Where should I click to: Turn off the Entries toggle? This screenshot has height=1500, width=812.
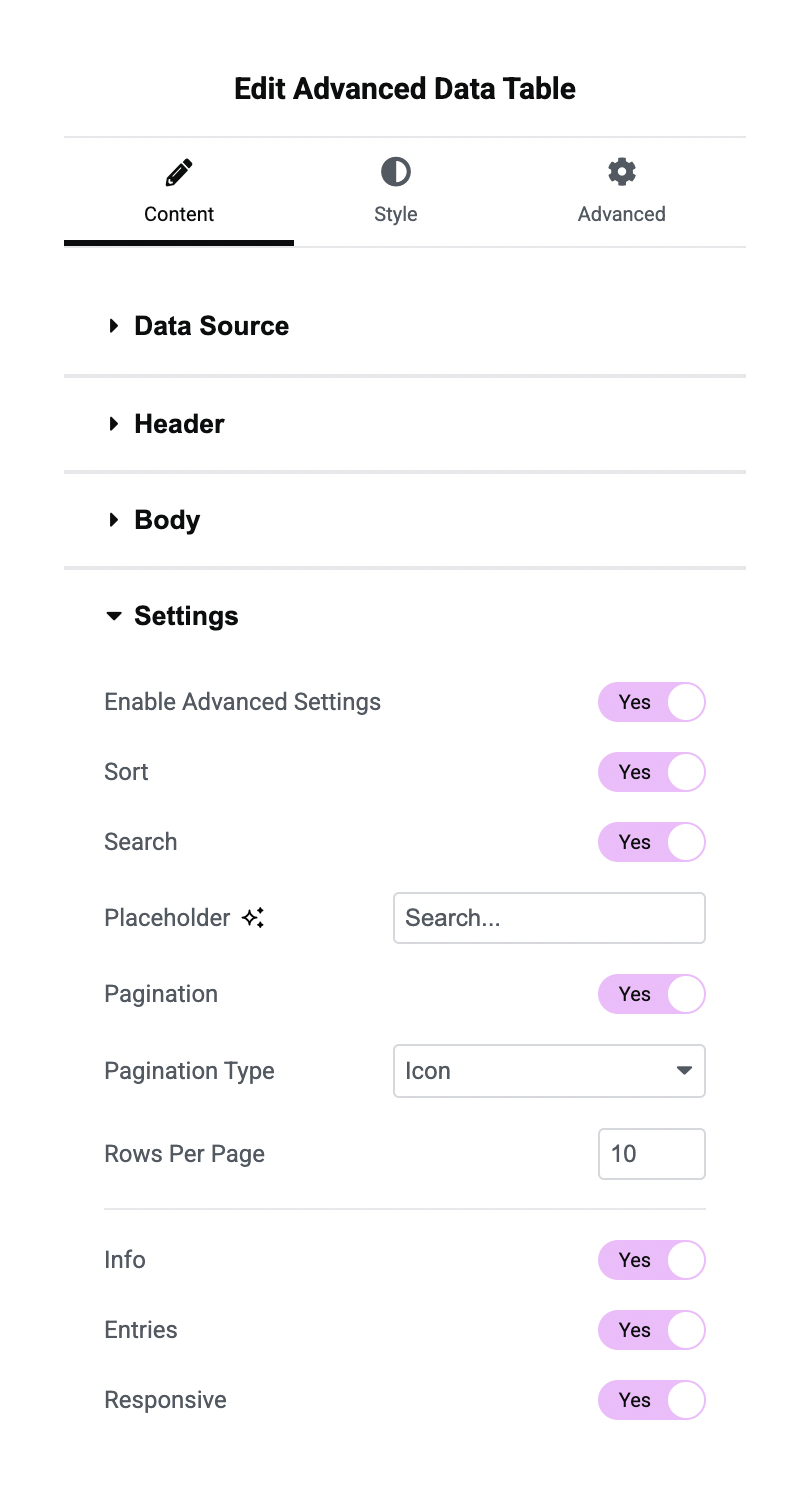651,1330
